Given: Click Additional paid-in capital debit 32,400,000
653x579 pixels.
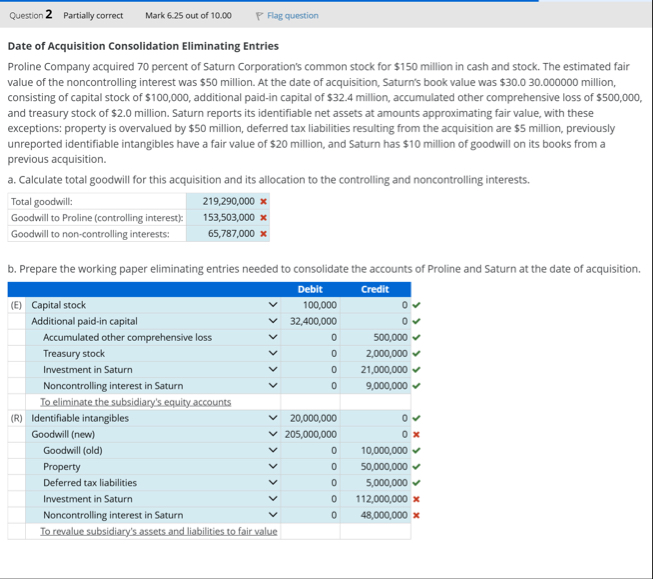Looking at the screenshot, I should coord(310,321).
